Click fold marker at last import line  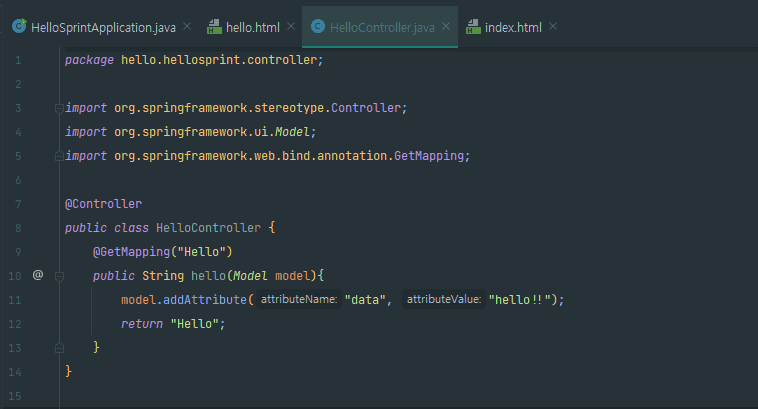[59, 156]
